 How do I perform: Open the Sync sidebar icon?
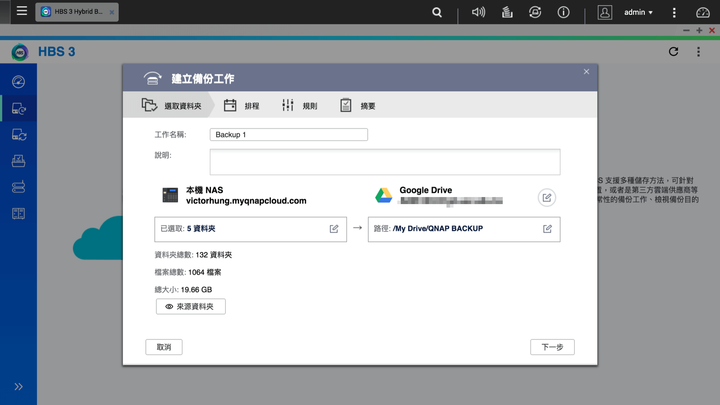coord(18,135)
